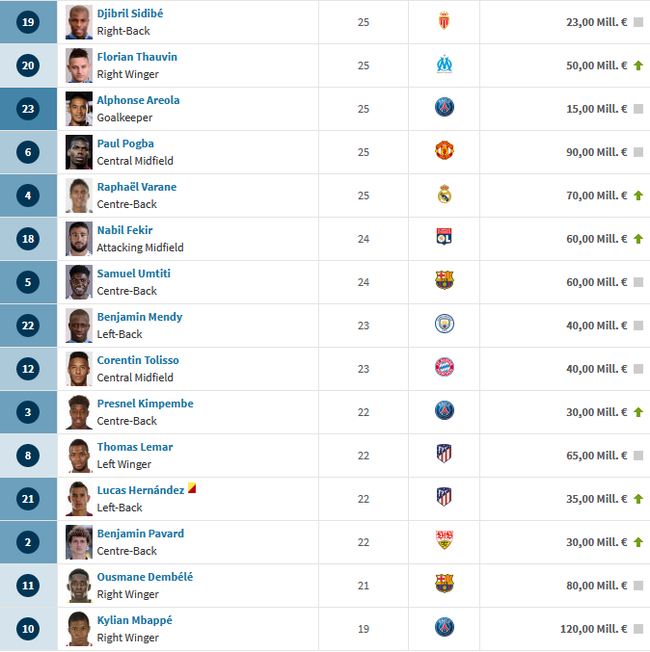Click Corentin Tolisso's 40,00 Mill. € value
Screen dimensions: 650x652
pos(597,368)
